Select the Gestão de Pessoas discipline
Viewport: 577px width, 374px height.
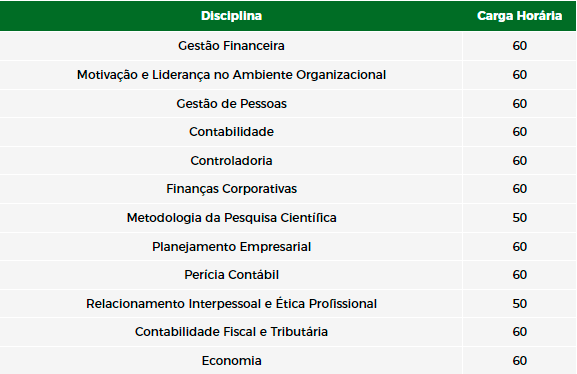[231, 103]
